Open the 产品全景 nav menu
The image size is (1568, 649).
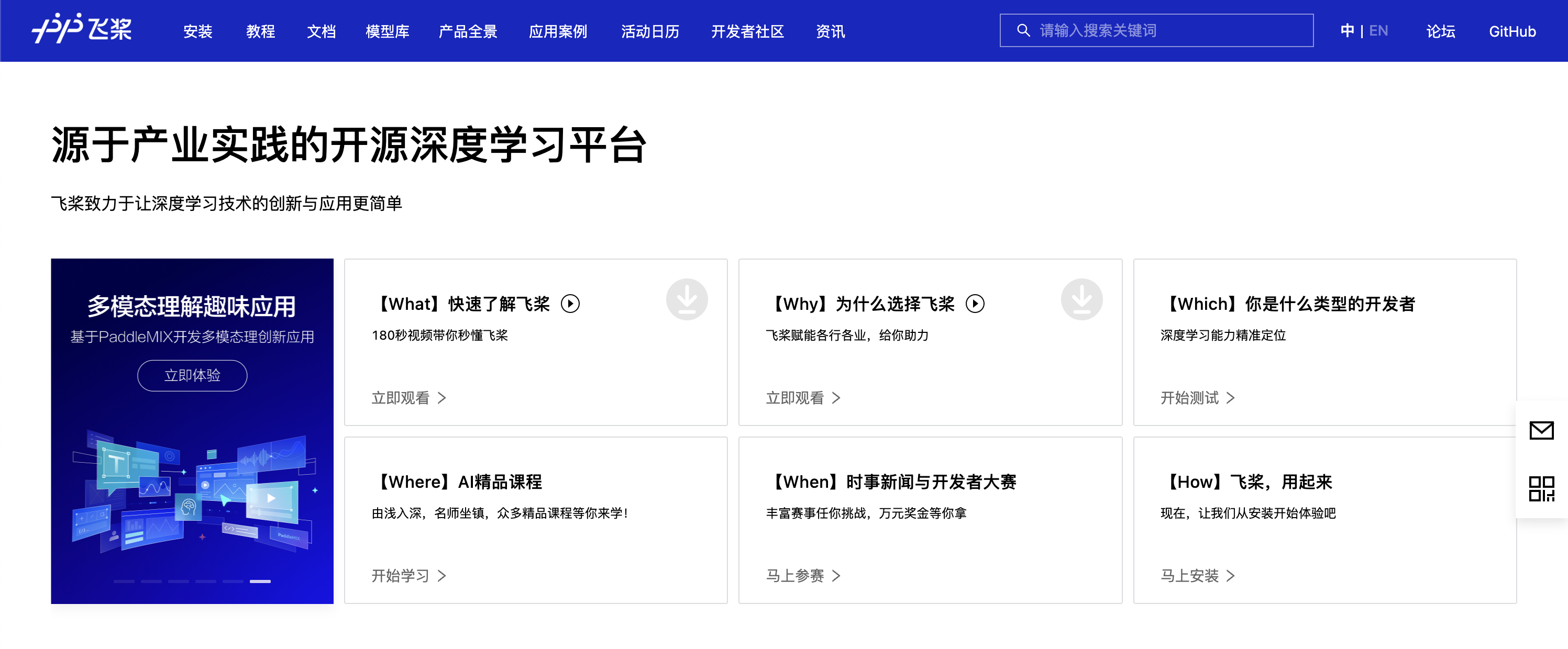[468, 31]
